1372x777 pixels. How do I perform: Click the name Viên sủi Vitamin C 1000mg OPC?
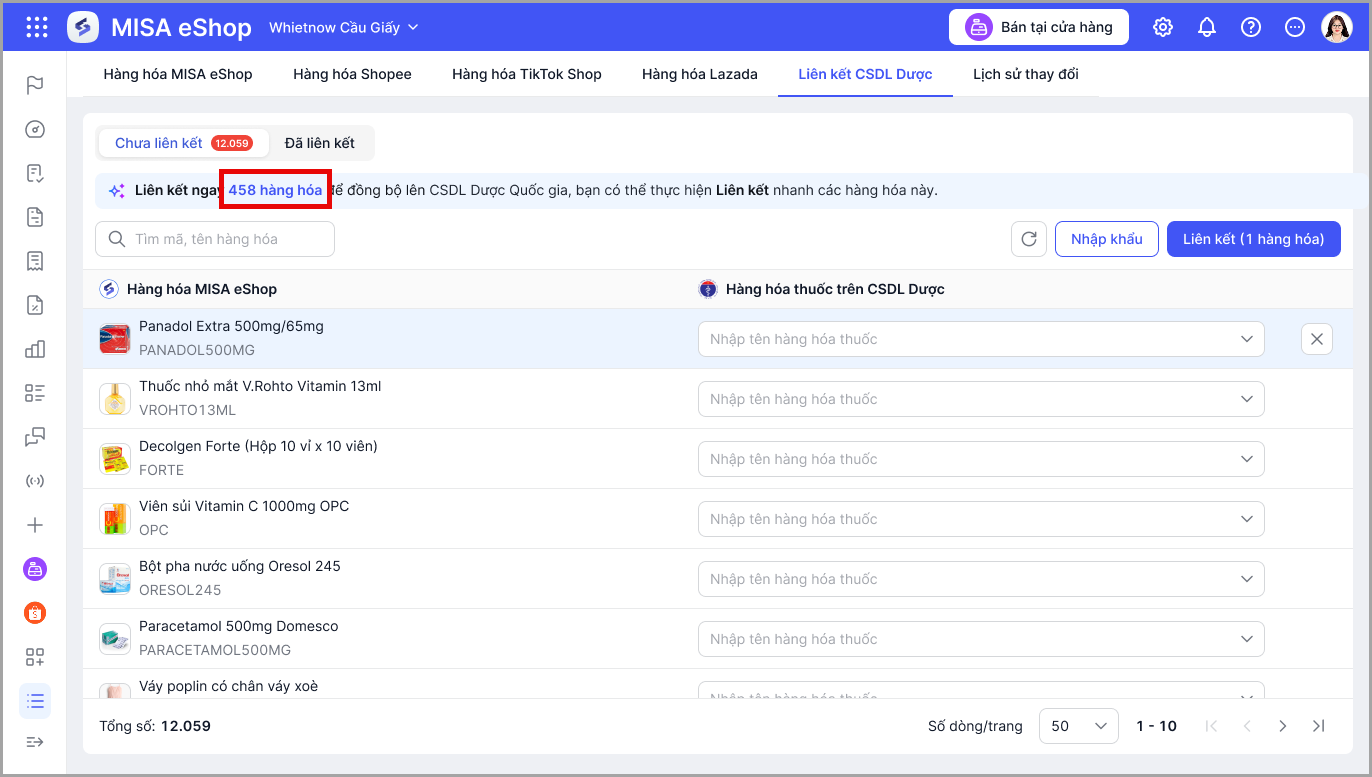[244, 506]
